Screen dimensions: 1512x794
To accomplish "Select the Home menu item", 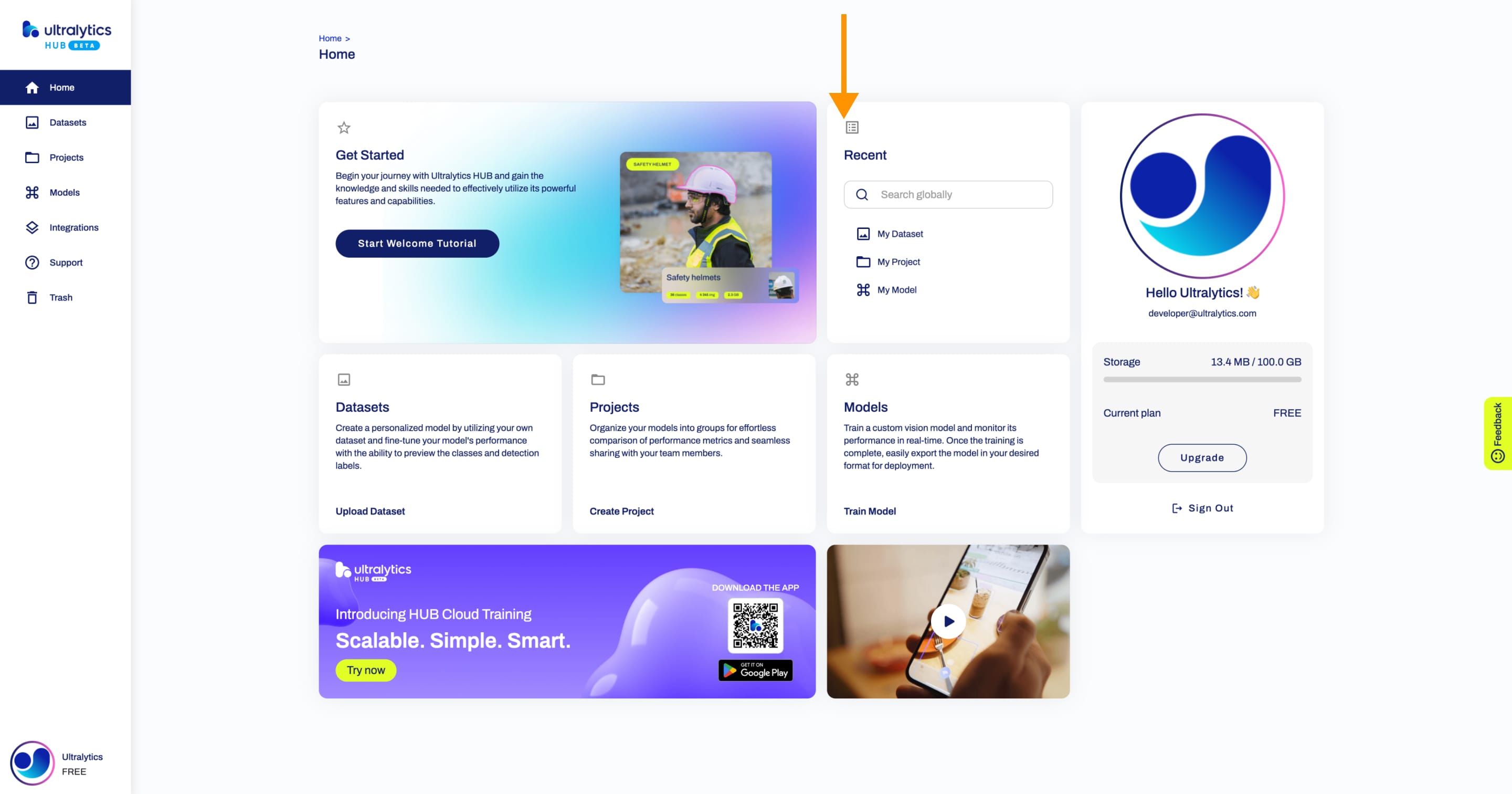I will click(62, 87).
